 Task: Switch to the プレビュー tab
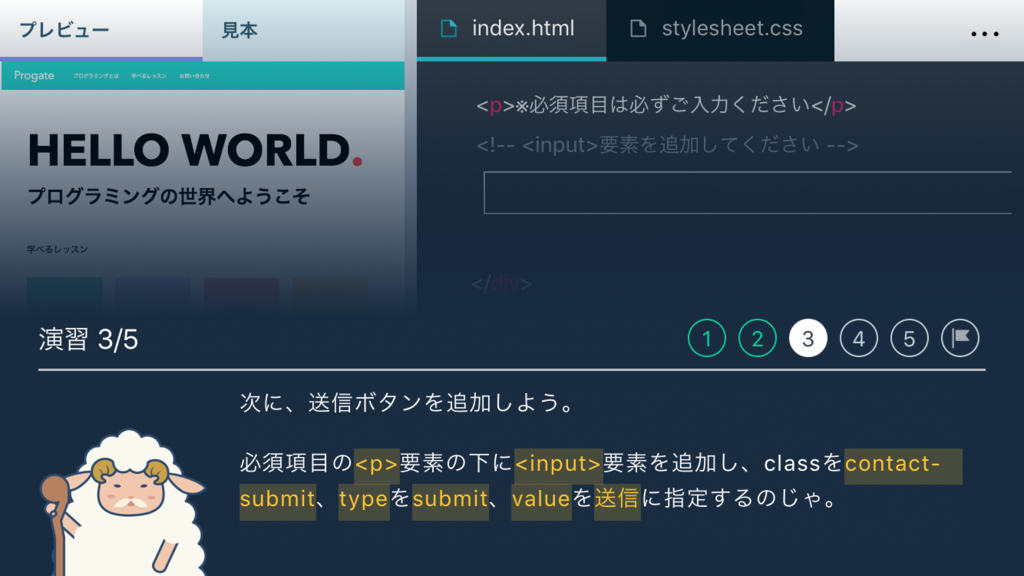click(101, 30)
